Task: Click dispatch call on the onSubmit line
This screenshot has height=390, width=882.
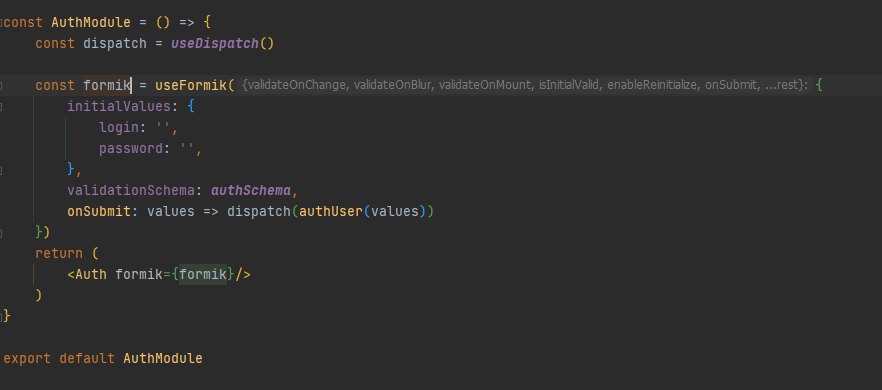Action: pos(258,212)
